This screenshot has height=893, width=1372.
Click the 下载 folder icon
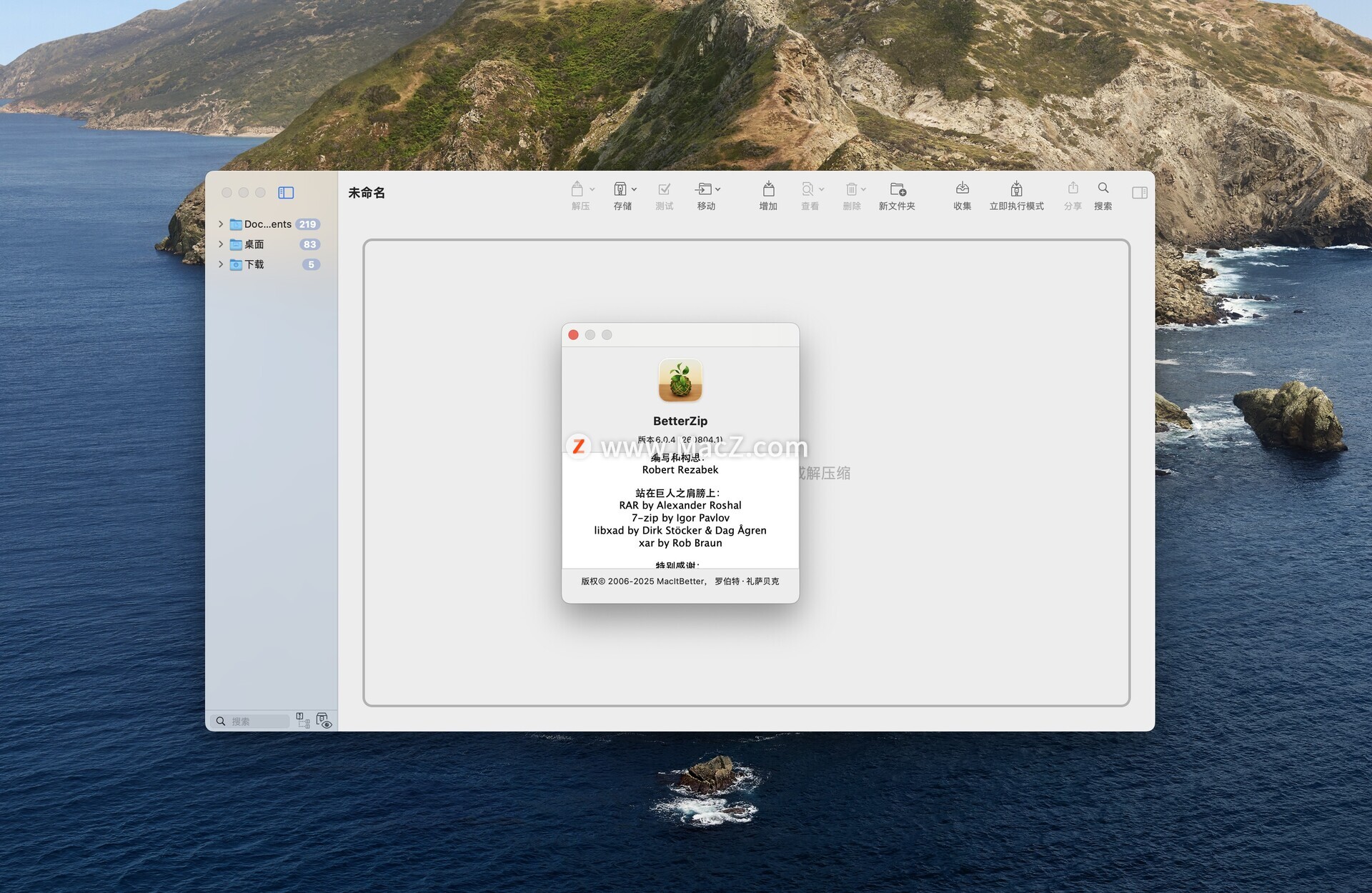(236, 264)
